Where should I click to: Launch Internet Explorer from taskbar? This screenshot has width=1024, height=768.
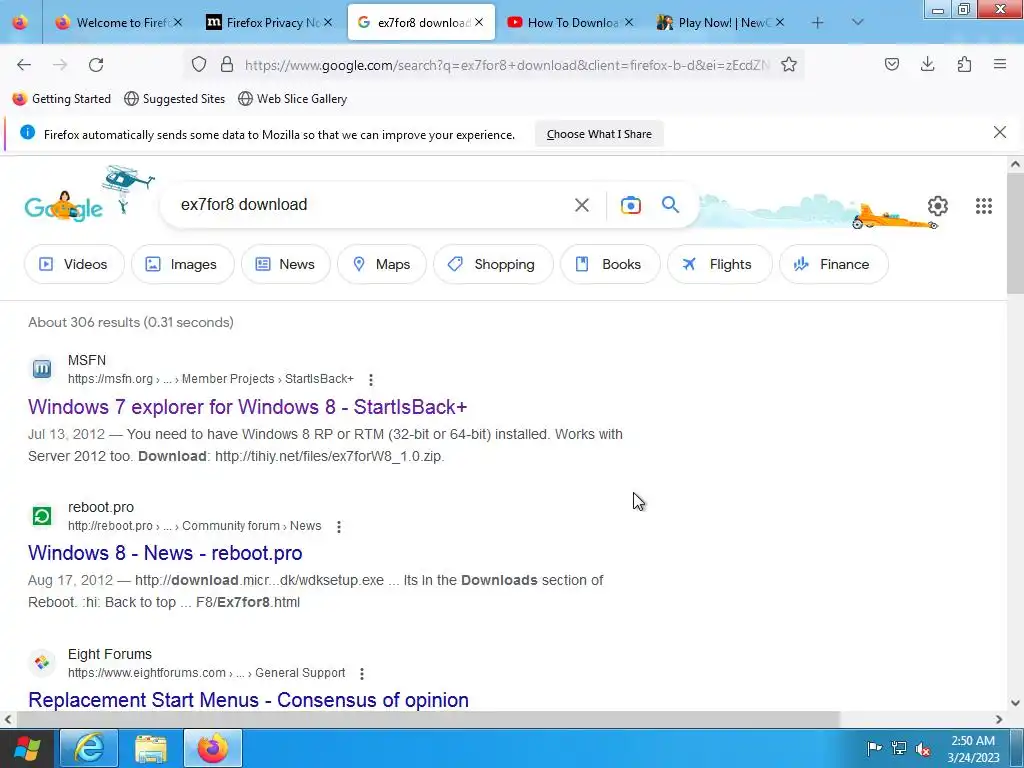(89, 749)
